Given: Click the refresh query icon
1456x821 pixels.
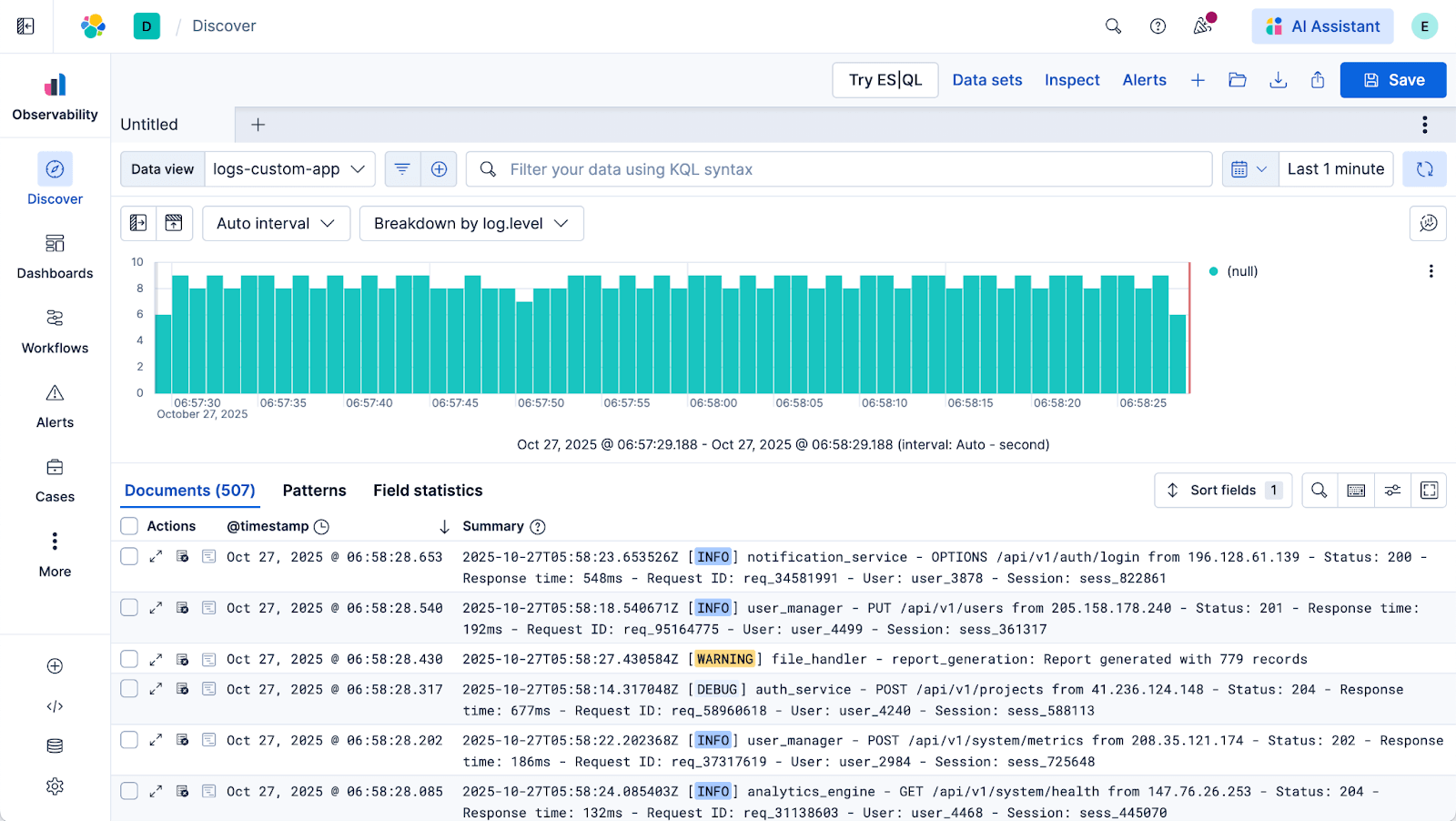Looking at the screenshot, I should tap(1424, 169).
